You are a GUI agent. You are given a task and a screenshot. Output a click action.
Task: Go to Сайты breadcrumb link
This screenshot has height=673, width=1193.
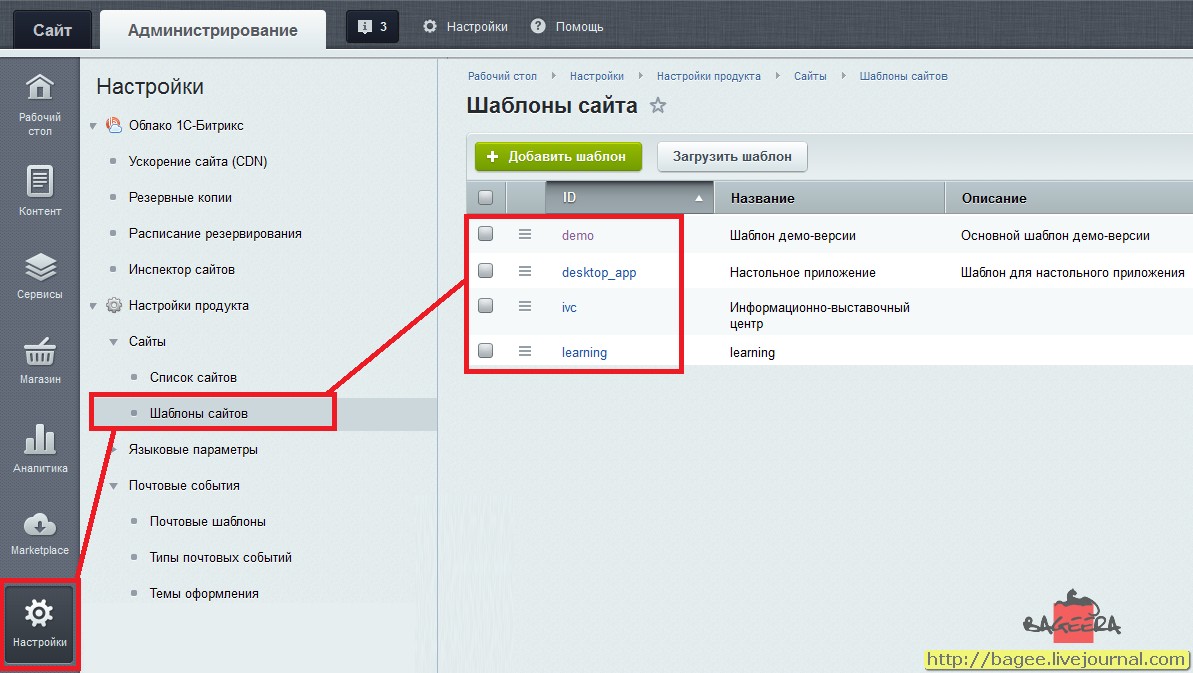click(810, 76)
